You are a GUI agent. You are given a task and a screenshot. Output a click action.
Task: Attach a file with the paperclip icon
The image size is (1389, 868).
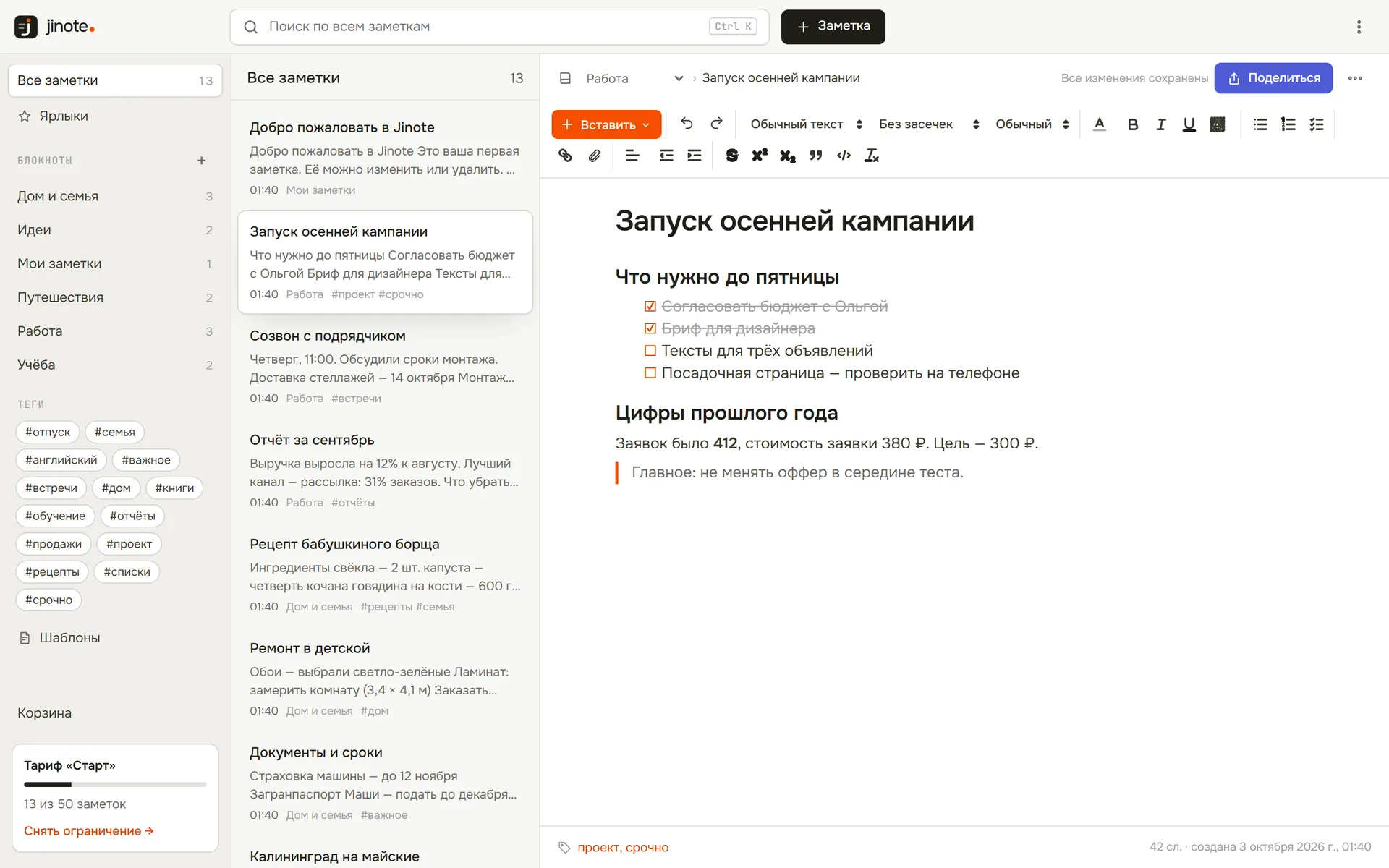tap(595, 156)
